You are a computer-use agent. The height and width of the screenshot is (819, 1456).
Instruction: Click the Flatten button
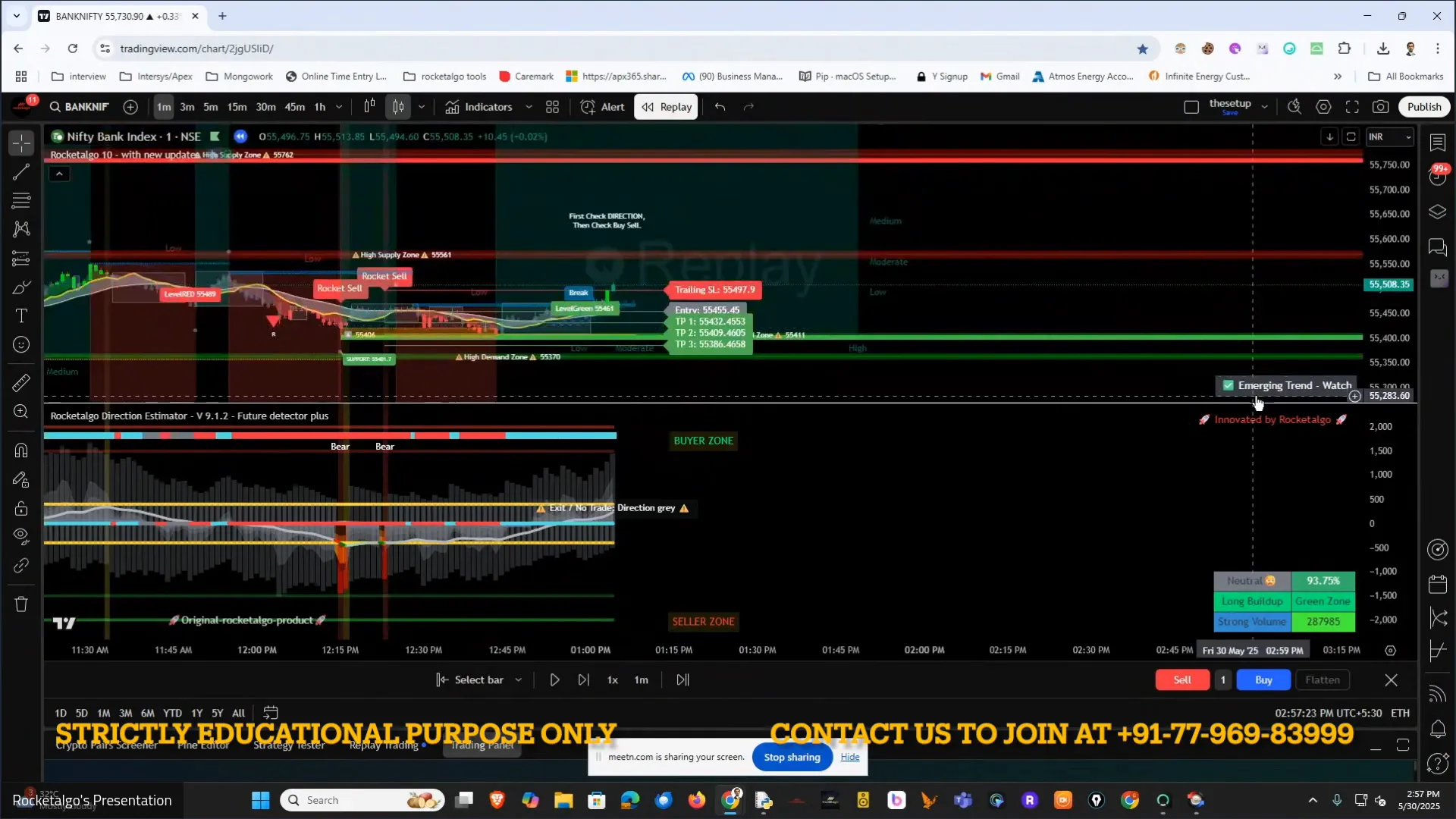tap(1323, 680)
